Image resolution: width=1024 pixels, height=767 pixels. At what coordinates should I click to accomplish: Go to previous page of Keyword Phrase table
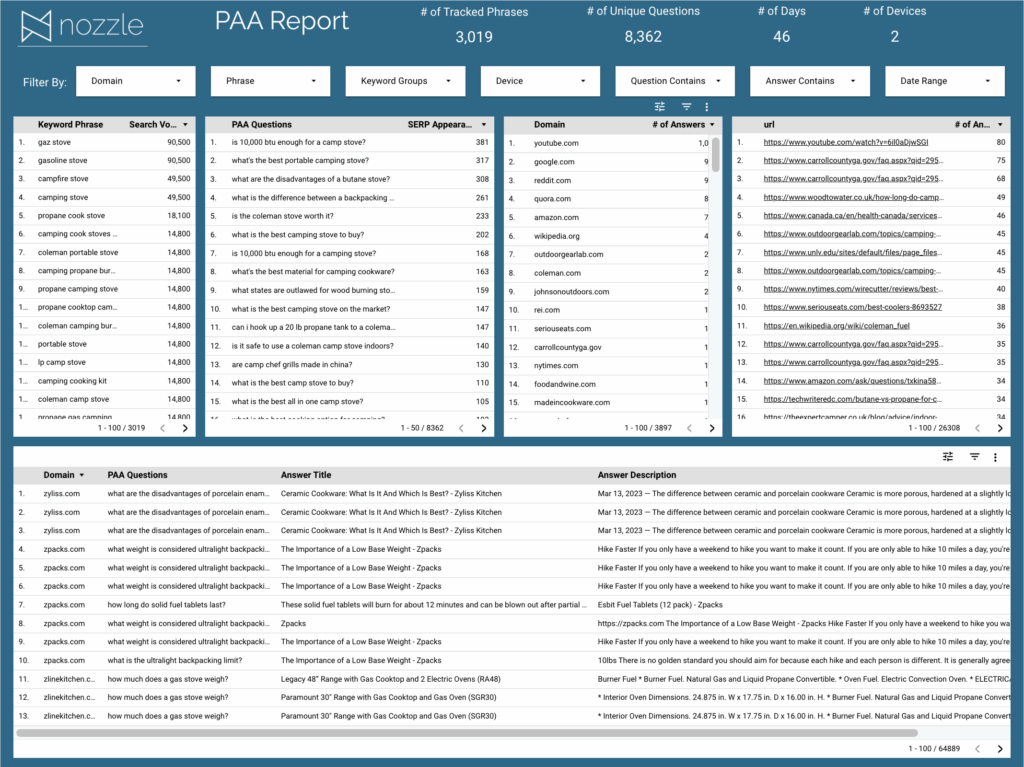163,428
